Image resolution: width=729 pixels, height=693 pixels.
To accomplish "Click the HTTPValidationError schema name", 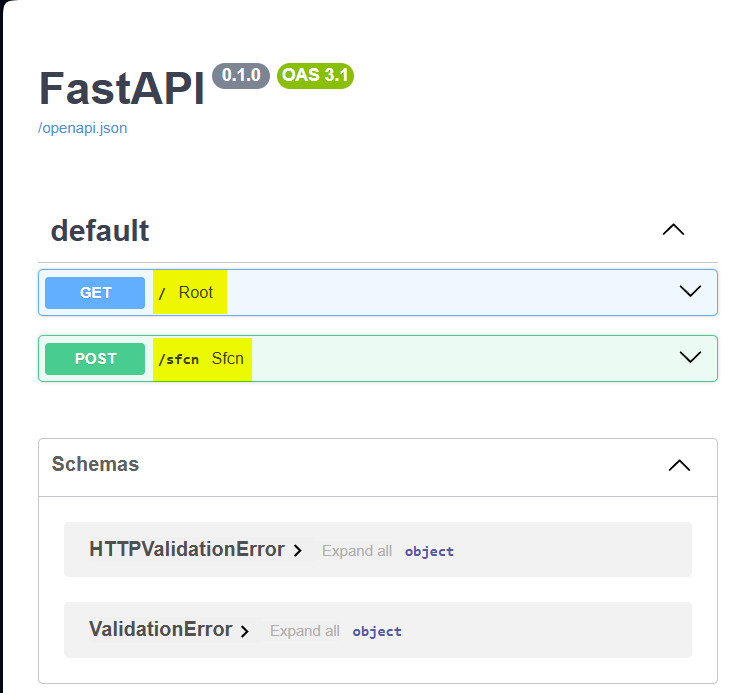I will coord(187,549).
